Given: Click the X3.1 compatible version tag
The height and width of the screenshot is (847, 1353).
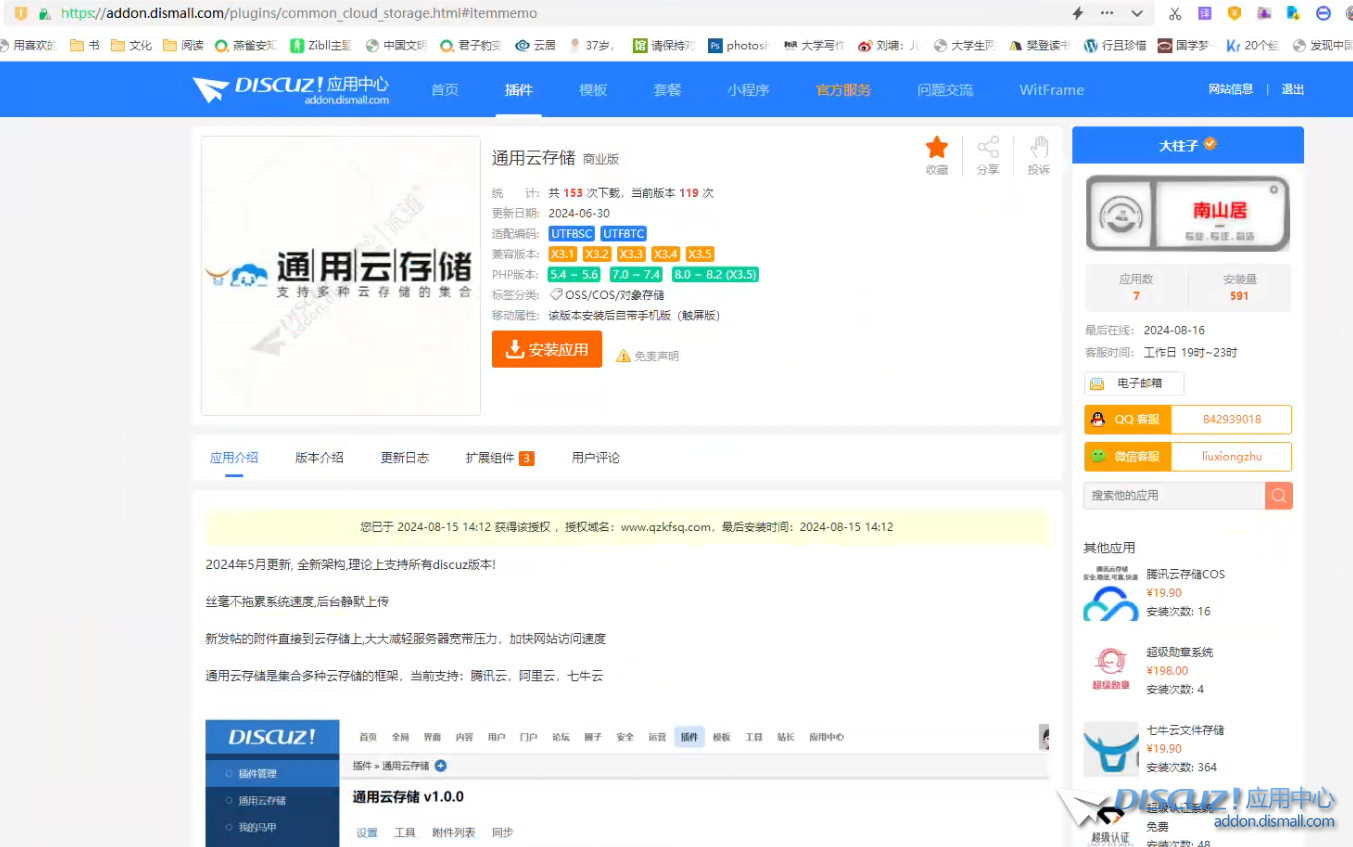Looking at the screenshot, I should [x=563, y=254].
